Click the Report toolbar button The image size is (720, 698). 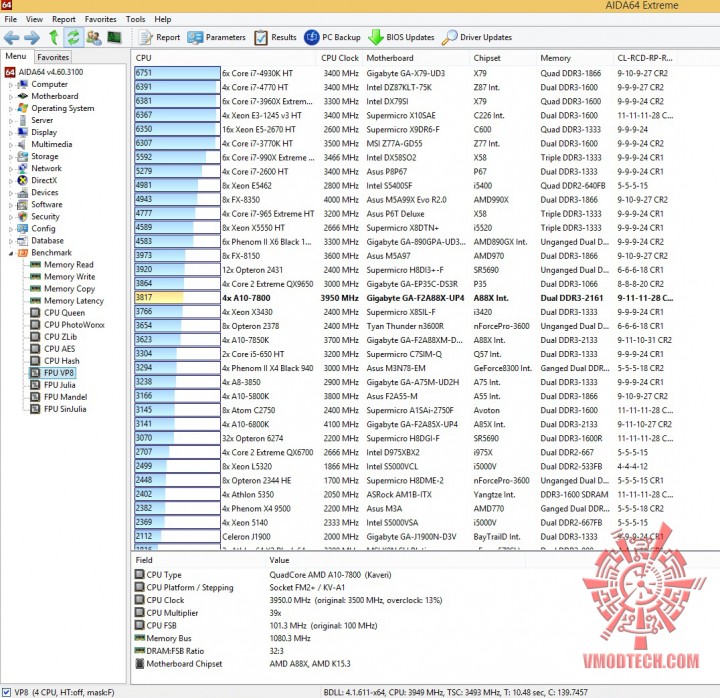pyautogui.click(x=160, y=37)
